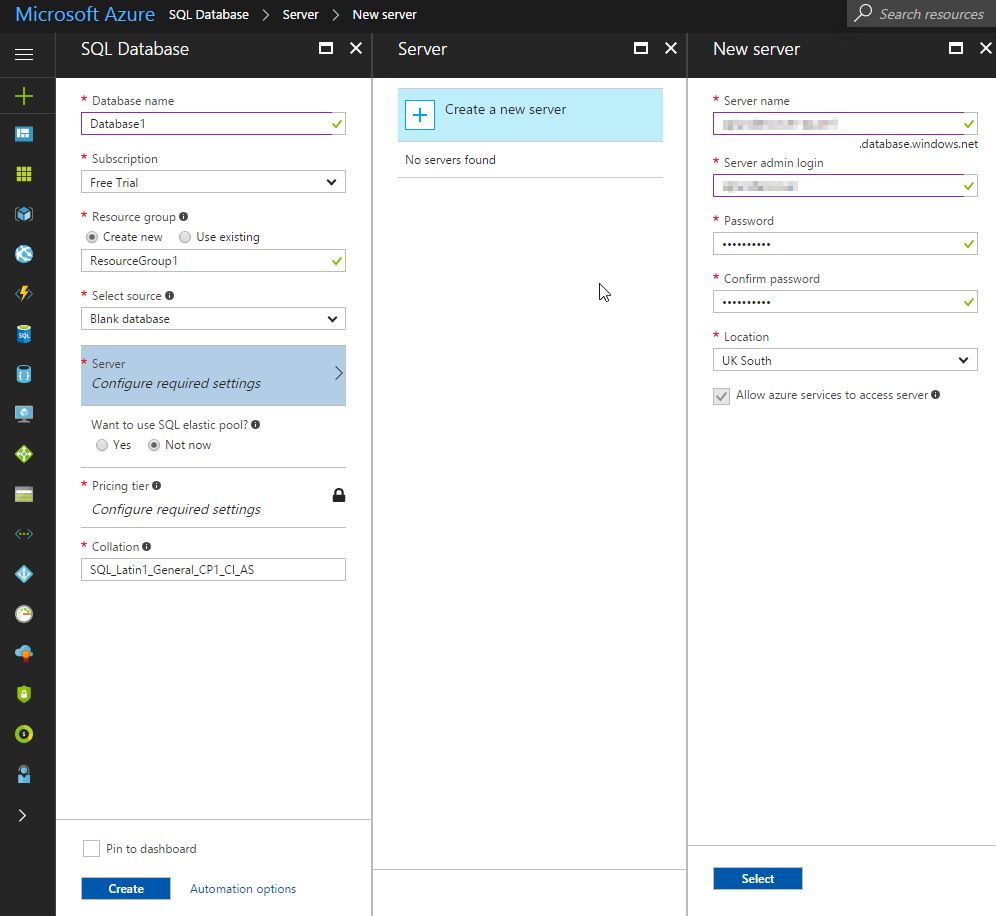Click Create a new server tile
The height and width of the screenshot is (916, 996).
coord(530,115)
